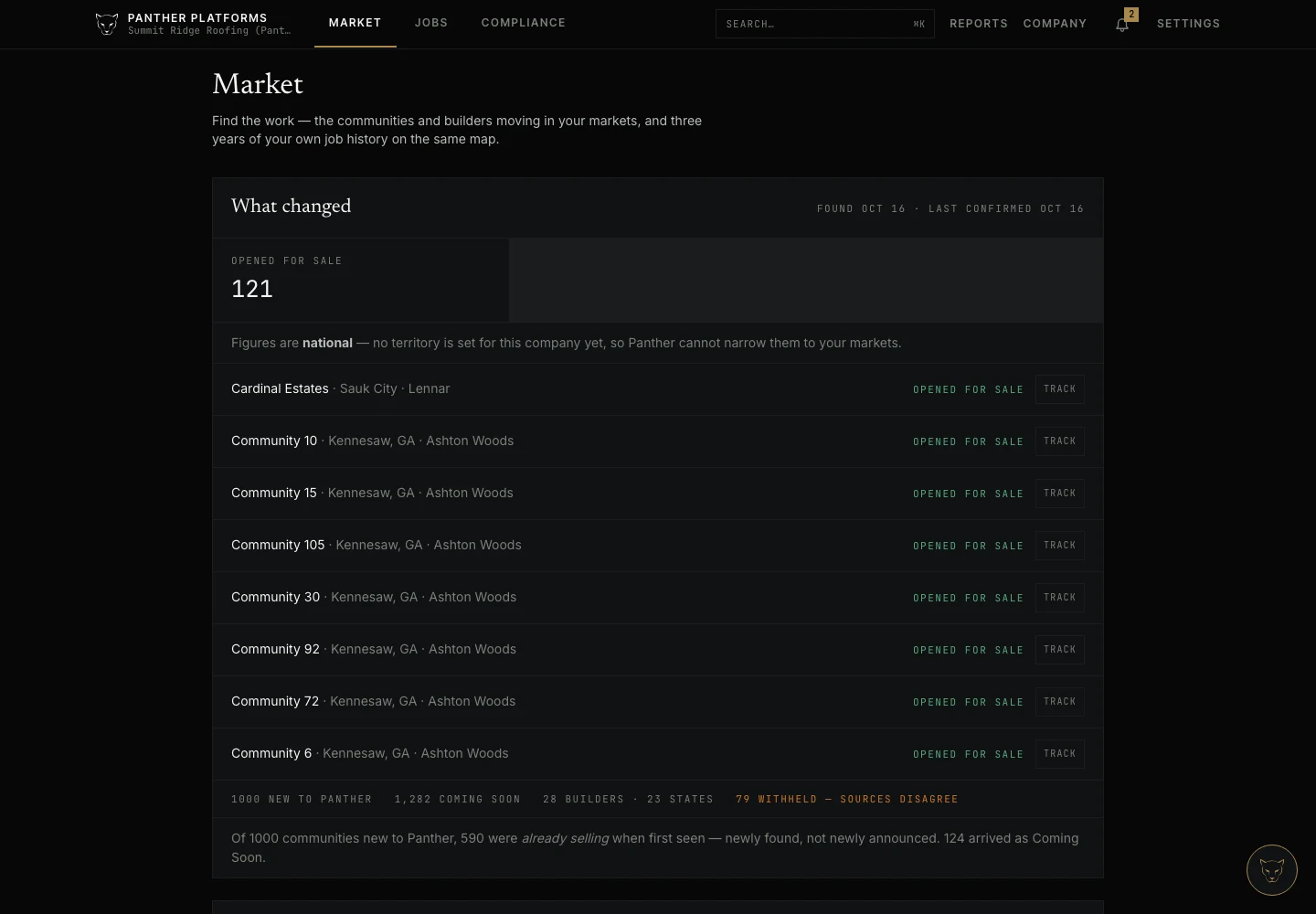
Task: Click the word "national" in the figures note
Action: coord(327,343)
